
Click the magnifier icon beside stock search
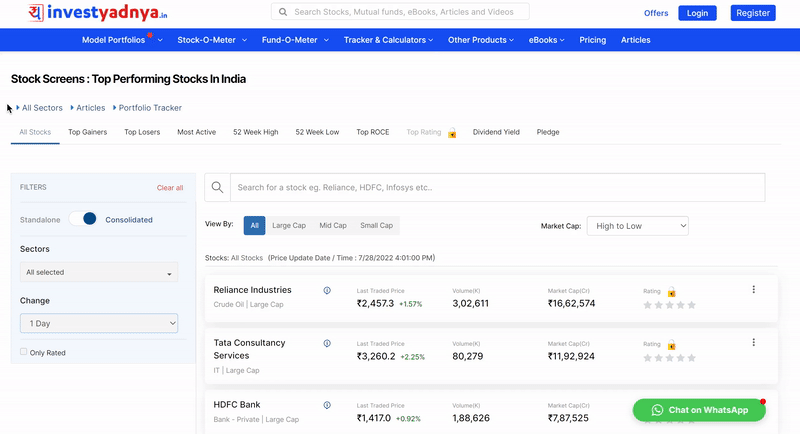point(217,187)
